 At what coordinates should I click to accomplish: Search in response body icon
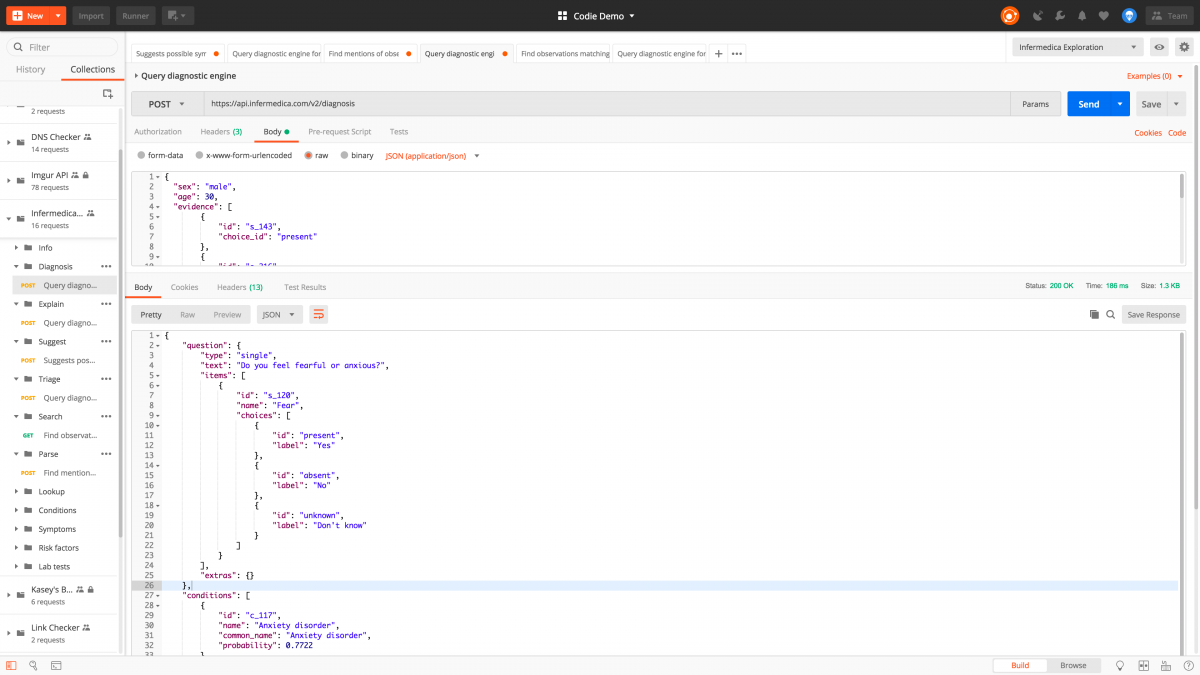(1110, 314)
